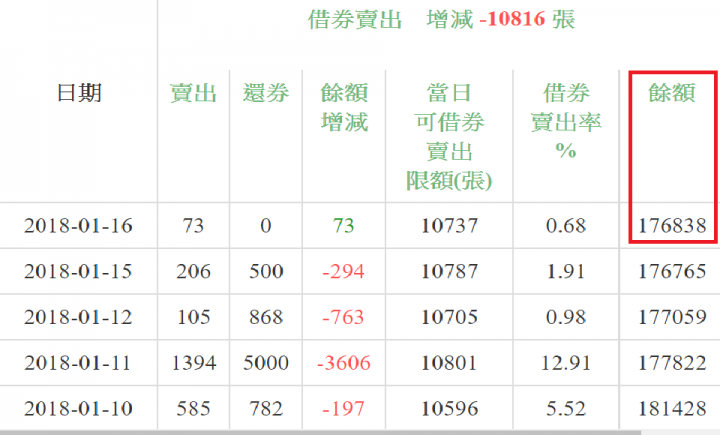Select date cell 2018-01-12

pyautogui.click(x=79, y=317)
